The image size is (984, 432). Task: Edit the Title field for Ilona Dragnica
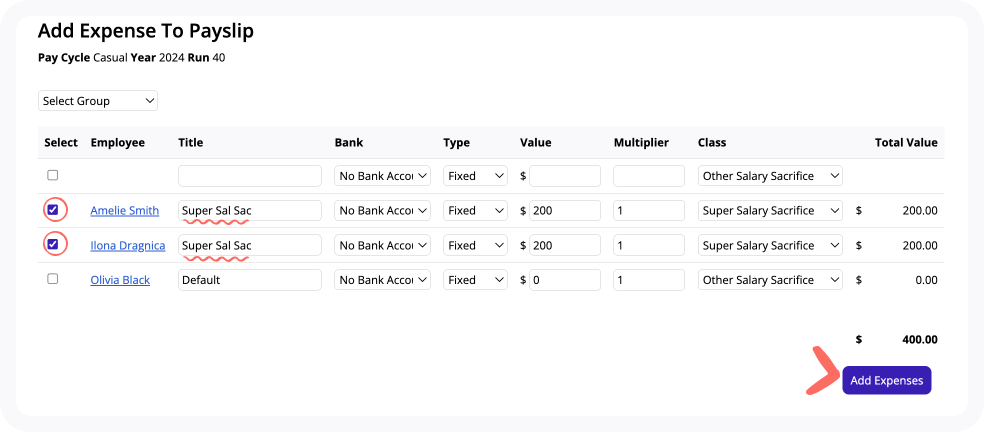250,245
